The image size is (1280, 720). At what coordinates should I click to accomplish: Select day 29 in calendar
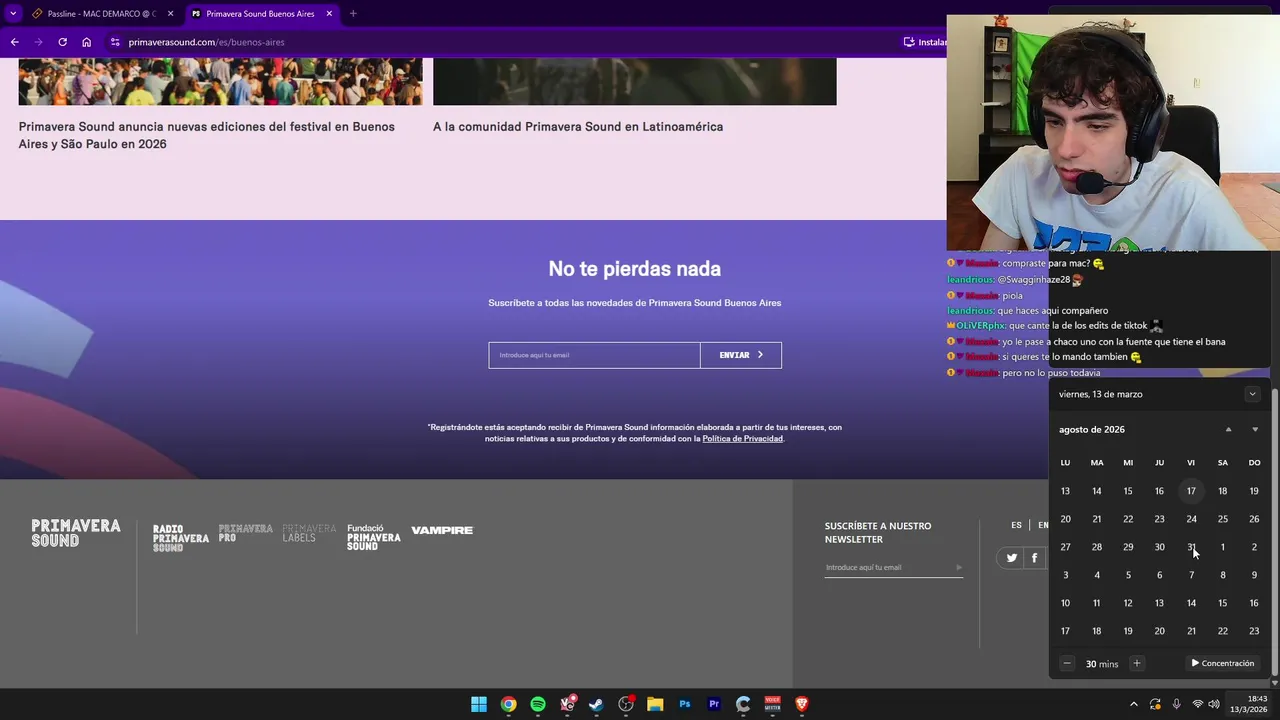1128,547
